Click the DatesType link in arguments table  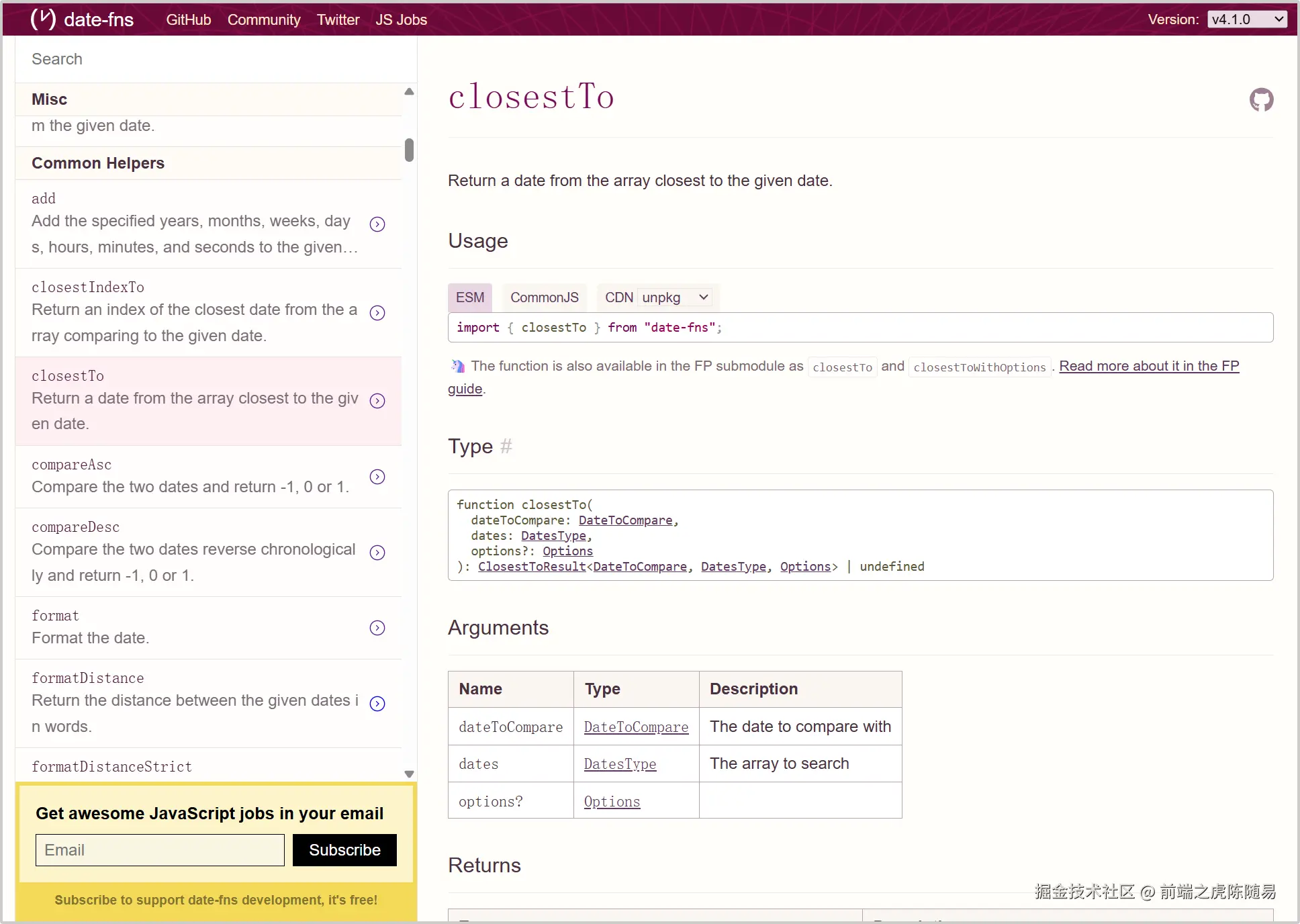click(x=619, y=764)
